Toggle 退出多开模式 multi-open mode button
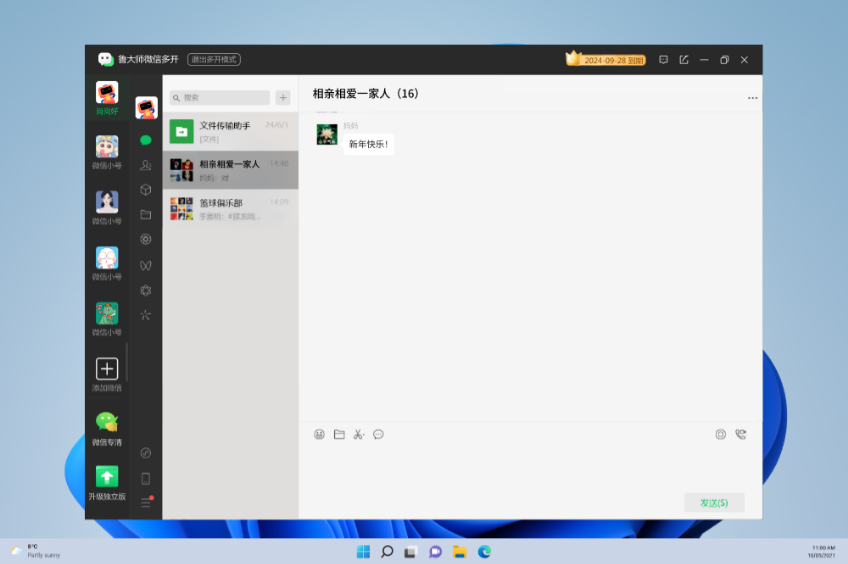This screenshot has height=564, width=848. 214,60
